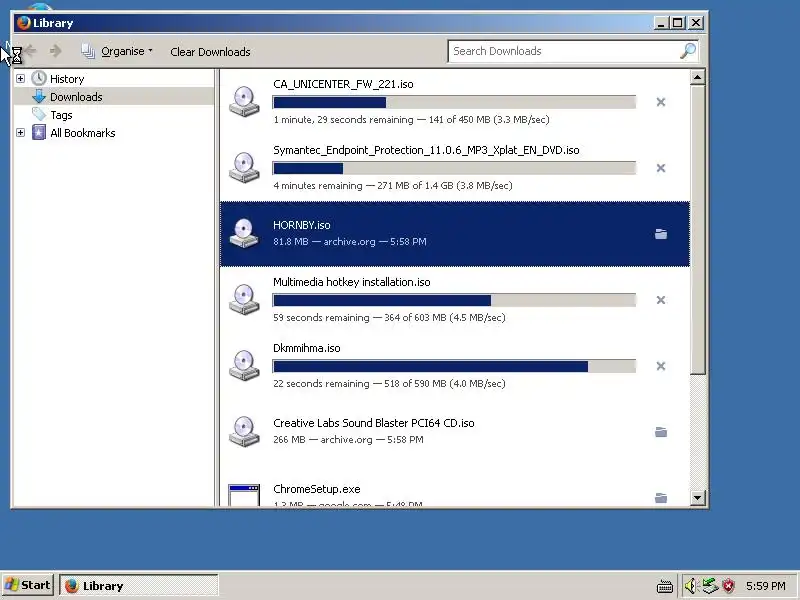Select Tags in the sidebar
800x600 pixels.
[61, 115]
